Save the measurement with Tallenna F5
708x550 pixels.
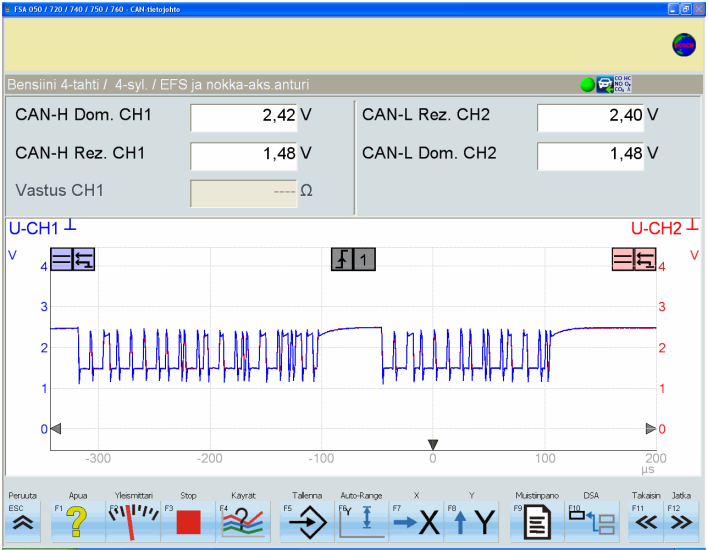(307, 522)
